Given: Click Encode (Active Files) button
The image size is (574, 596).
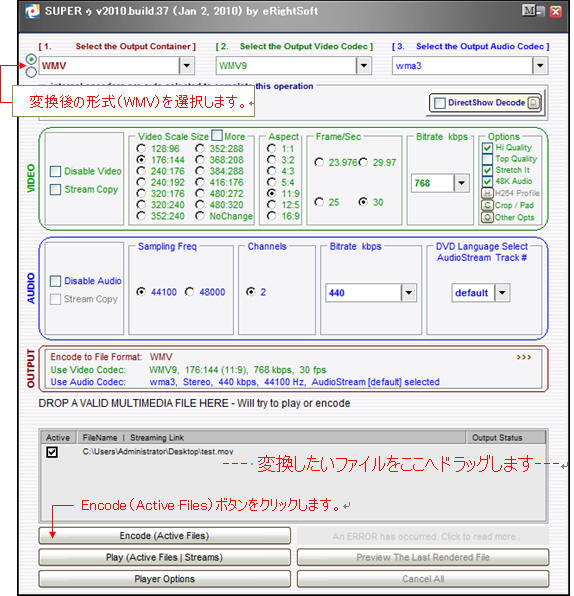Looking at the screenshot, I should (x=165, y=536).
